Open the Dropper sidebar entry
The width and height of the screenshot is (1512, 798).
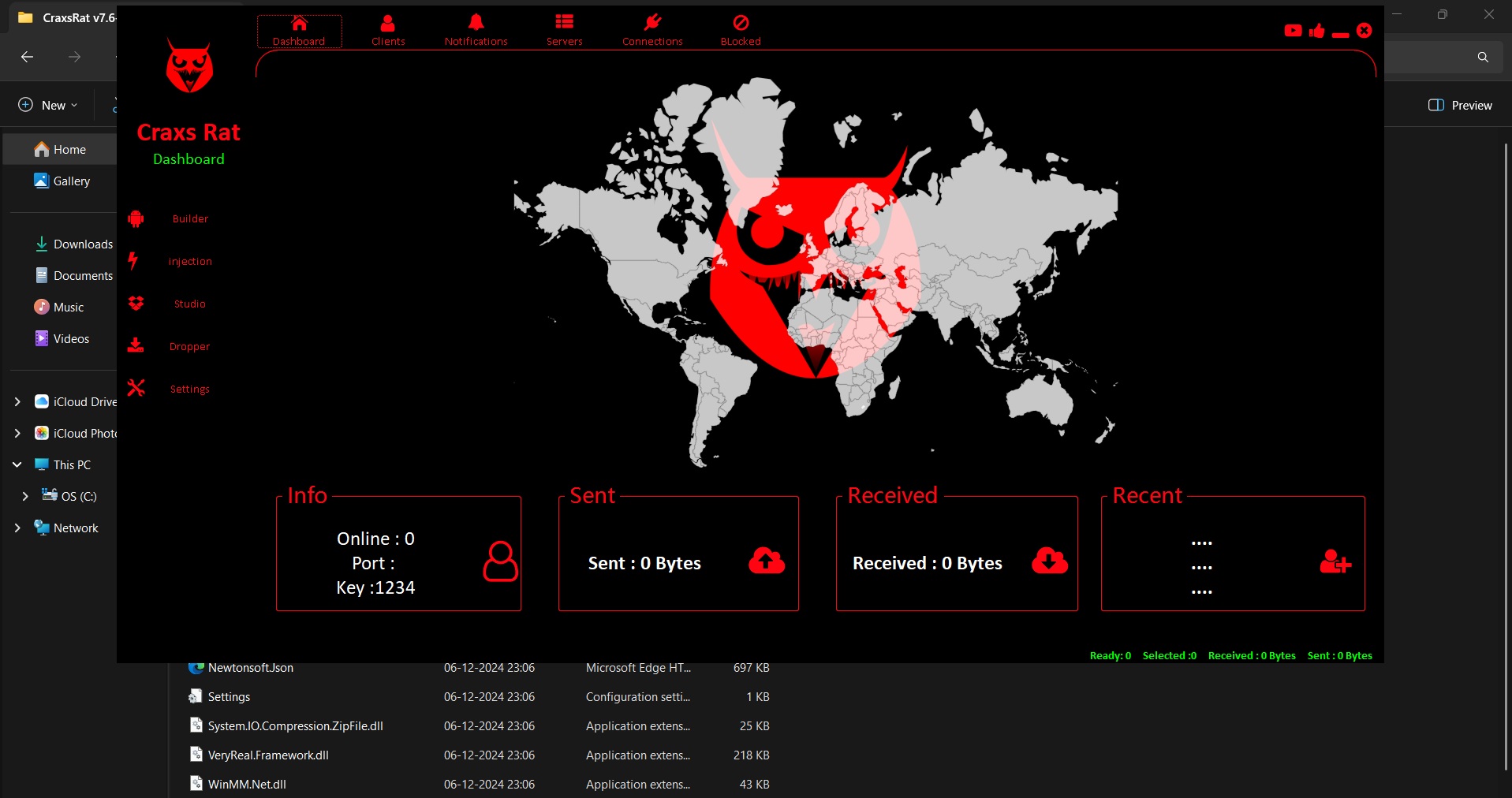[190, 346]
